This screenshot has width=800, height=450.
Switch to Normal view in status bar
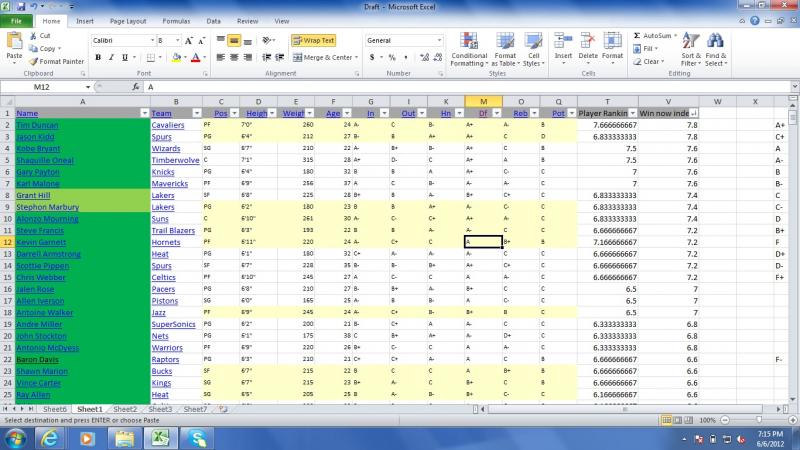(666, 420)
